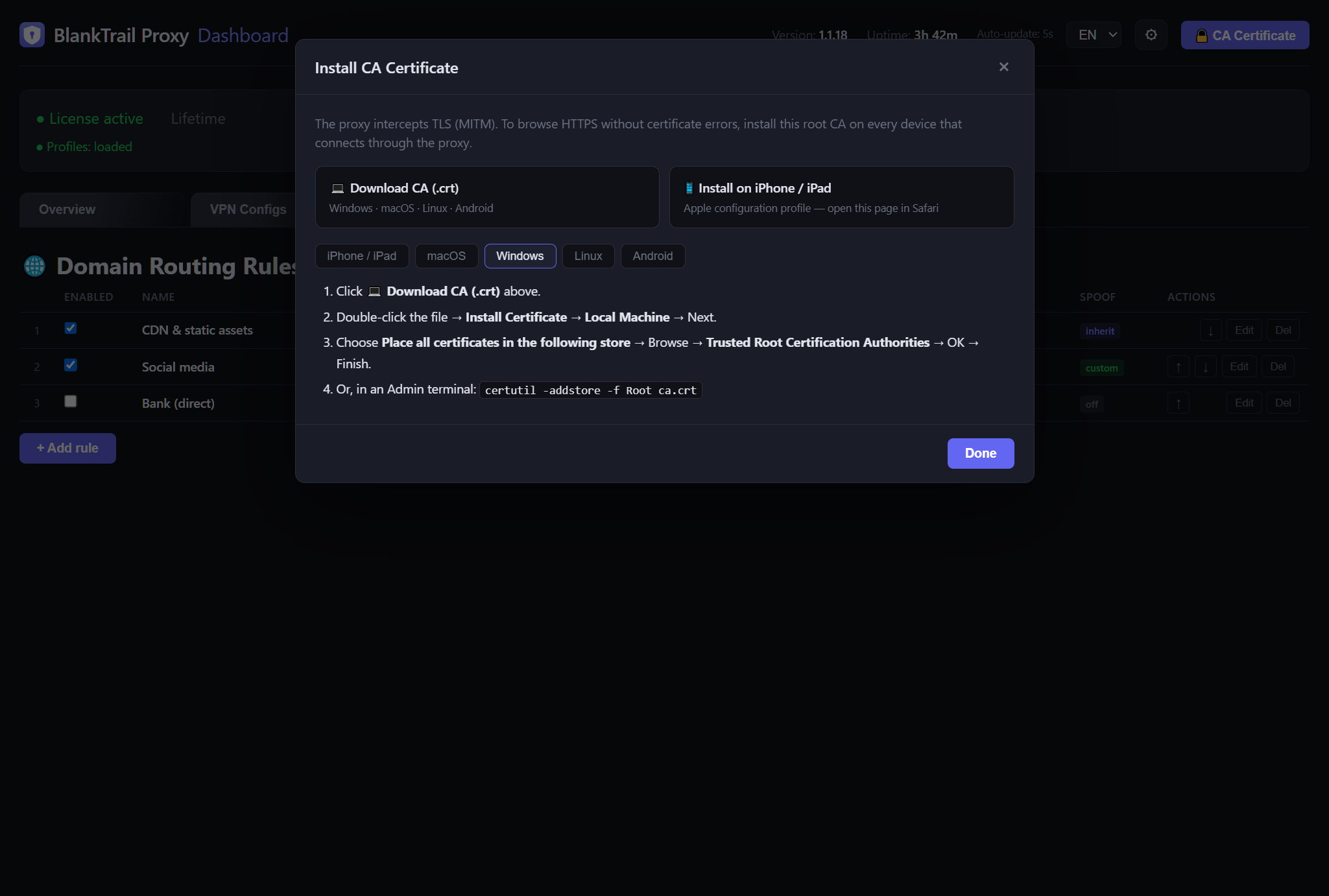
Task: Click the Auto-update: 5s label
Action: (x=1015, y=34)
